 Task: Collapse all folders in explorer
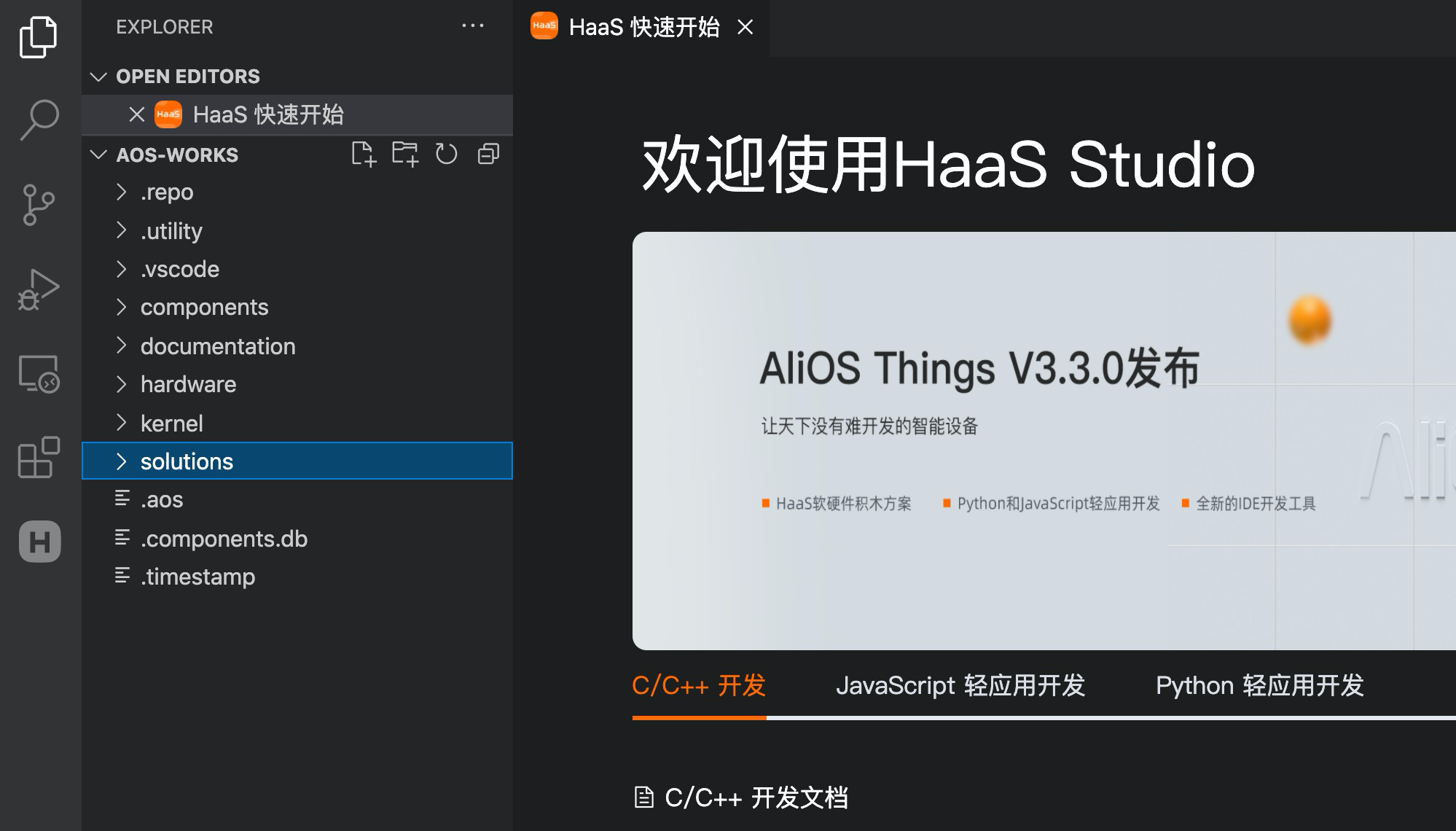[x=488, y=155]
